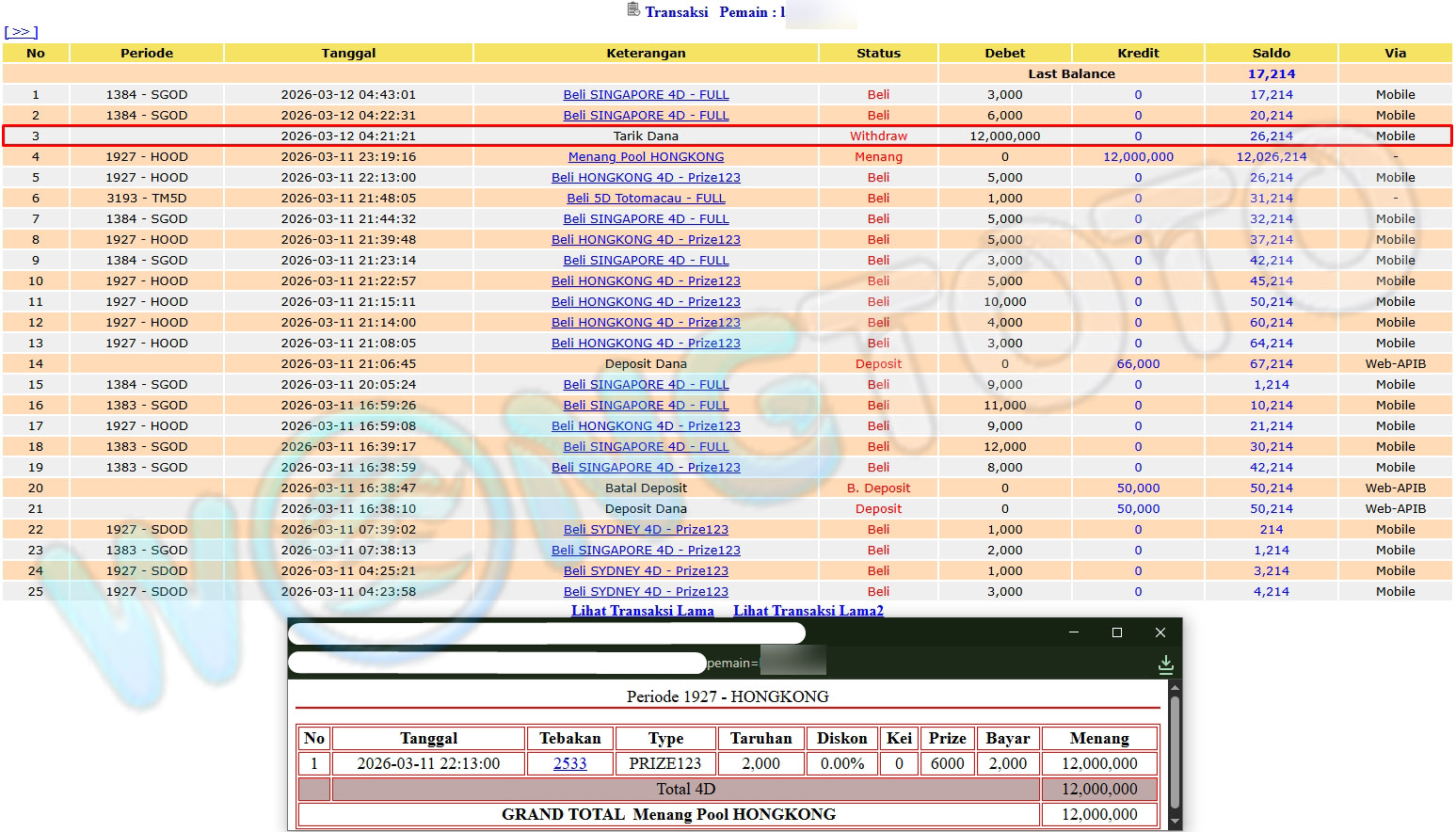Close the Periode 1927 popup window

point(1160,632)
